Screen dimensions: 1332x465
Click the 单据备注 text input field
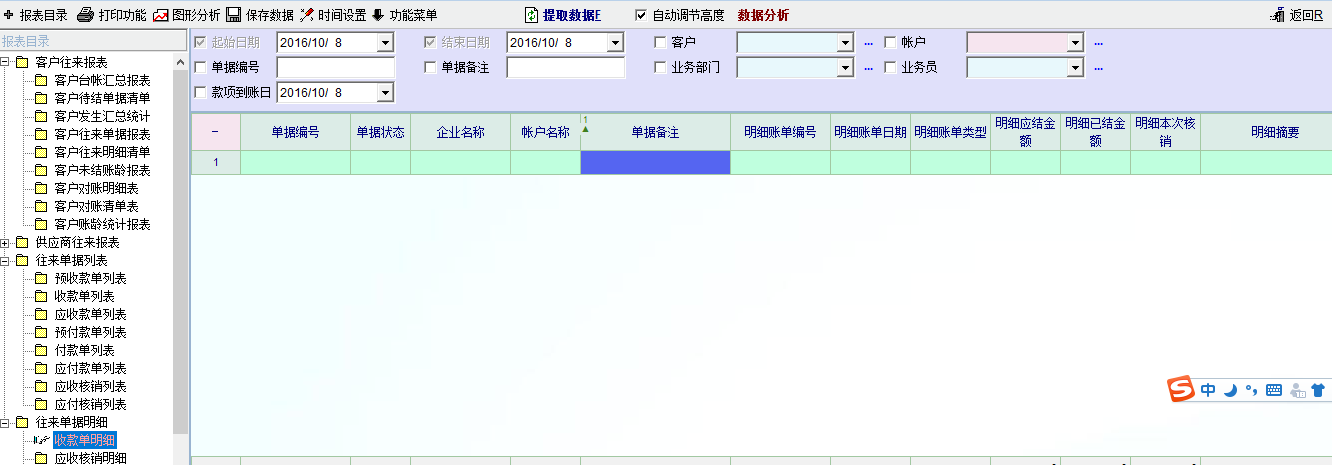[565, 67]
